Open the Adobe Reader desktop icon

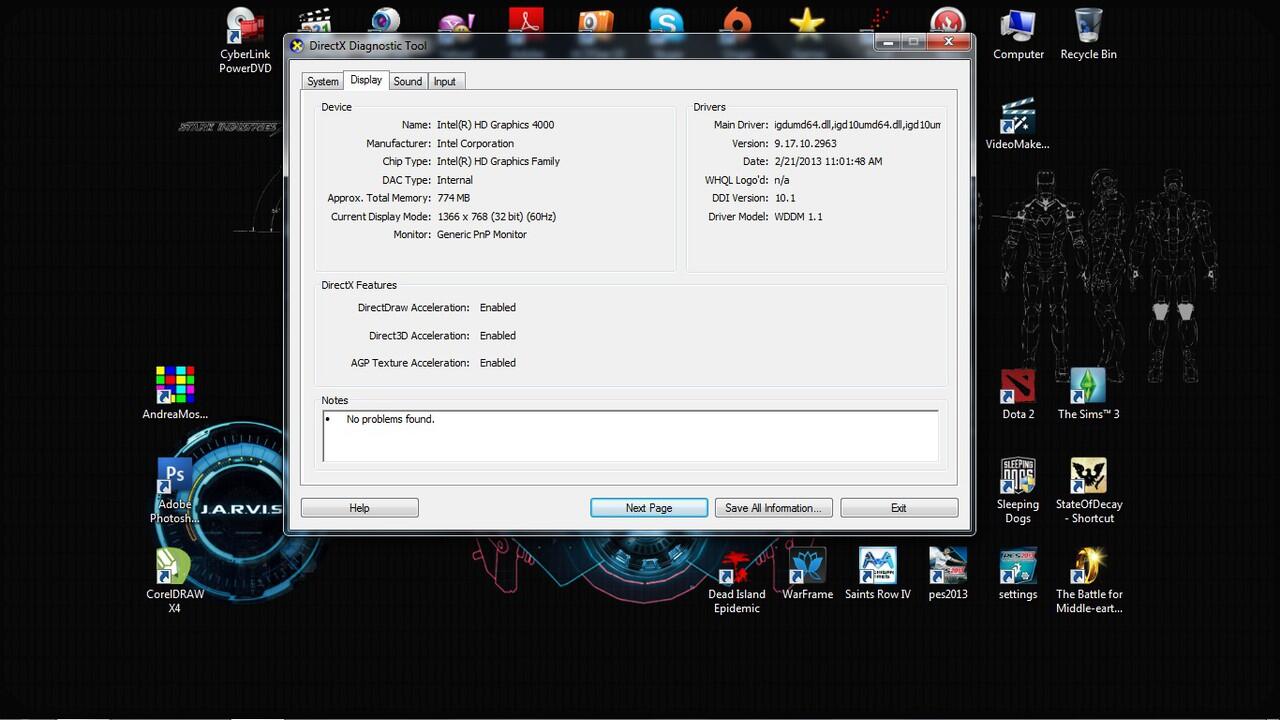[x=526, y=20]
